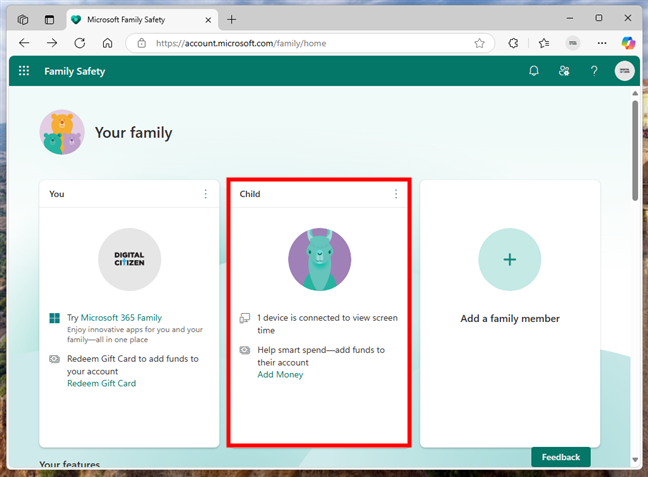
Task: Open the Digital Citizen profile avatar
Action: (129, 260)
